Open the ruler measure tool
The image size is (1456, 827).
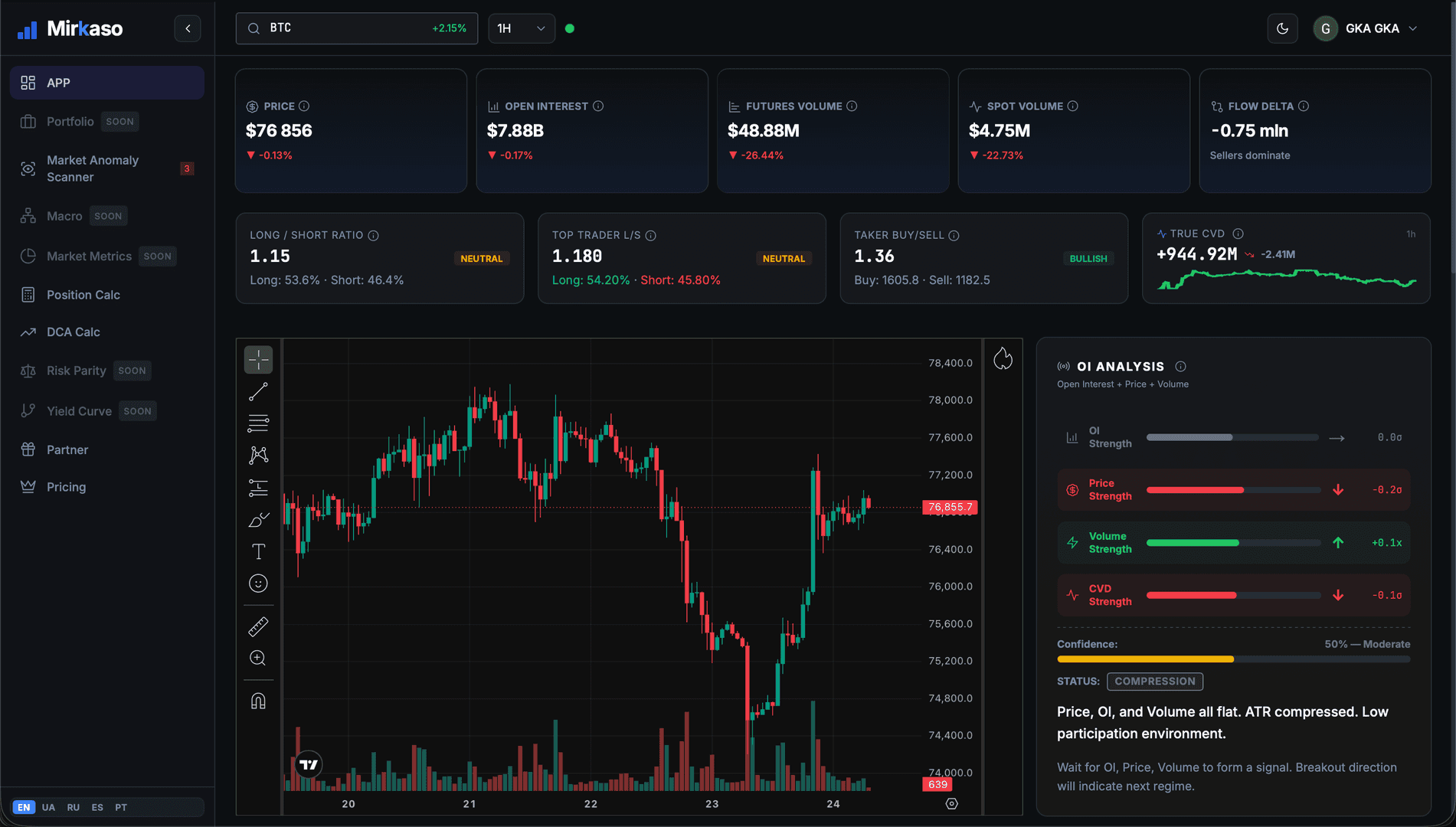(258, 627)
